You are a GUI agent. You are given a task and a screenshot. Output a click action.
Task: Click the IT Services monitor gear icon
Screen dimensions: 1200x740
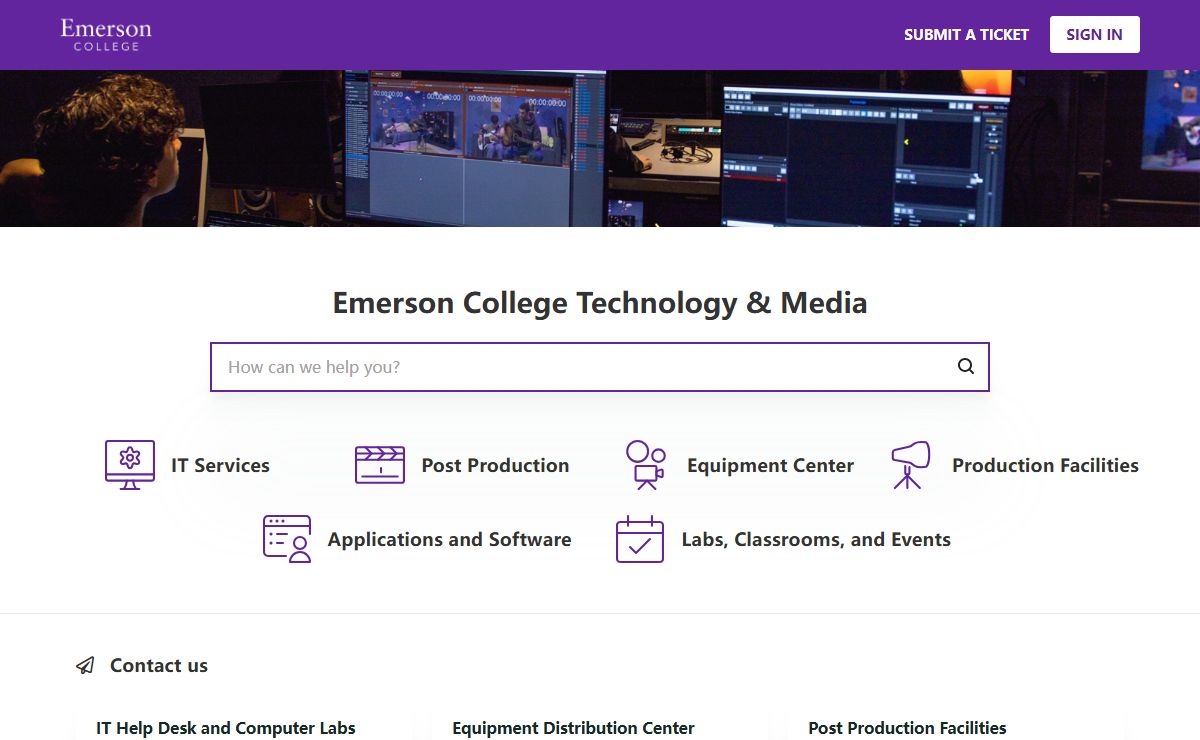coord(130,465)
